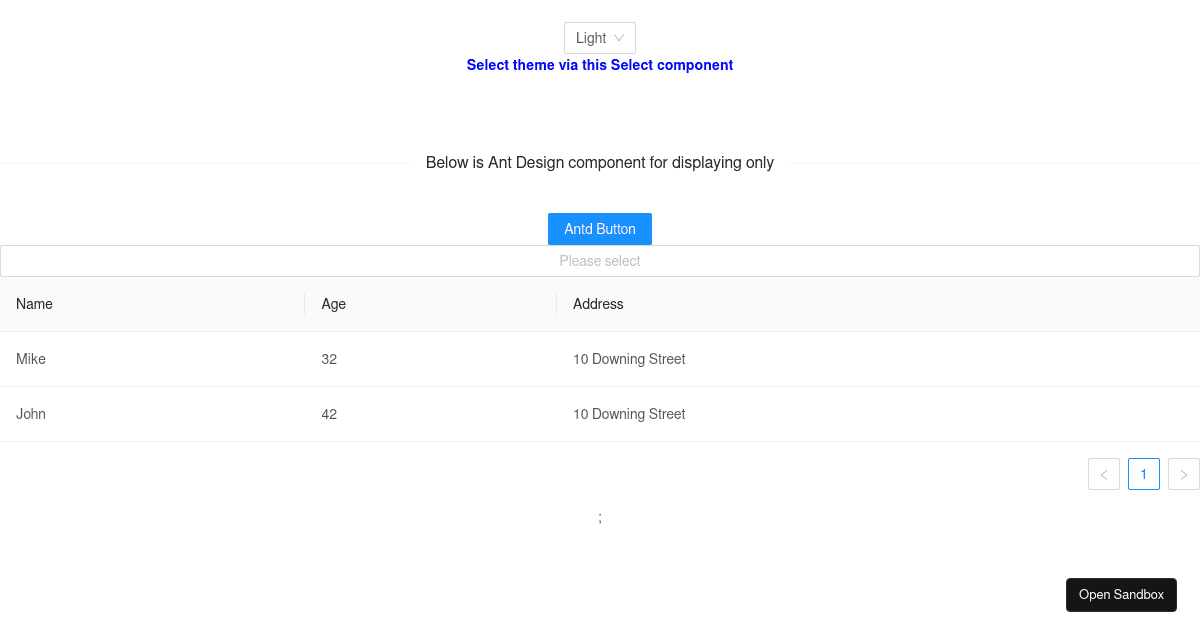Click the Address column header
This screenshot has height=630, width=1200.
click(x=878, y=304)
